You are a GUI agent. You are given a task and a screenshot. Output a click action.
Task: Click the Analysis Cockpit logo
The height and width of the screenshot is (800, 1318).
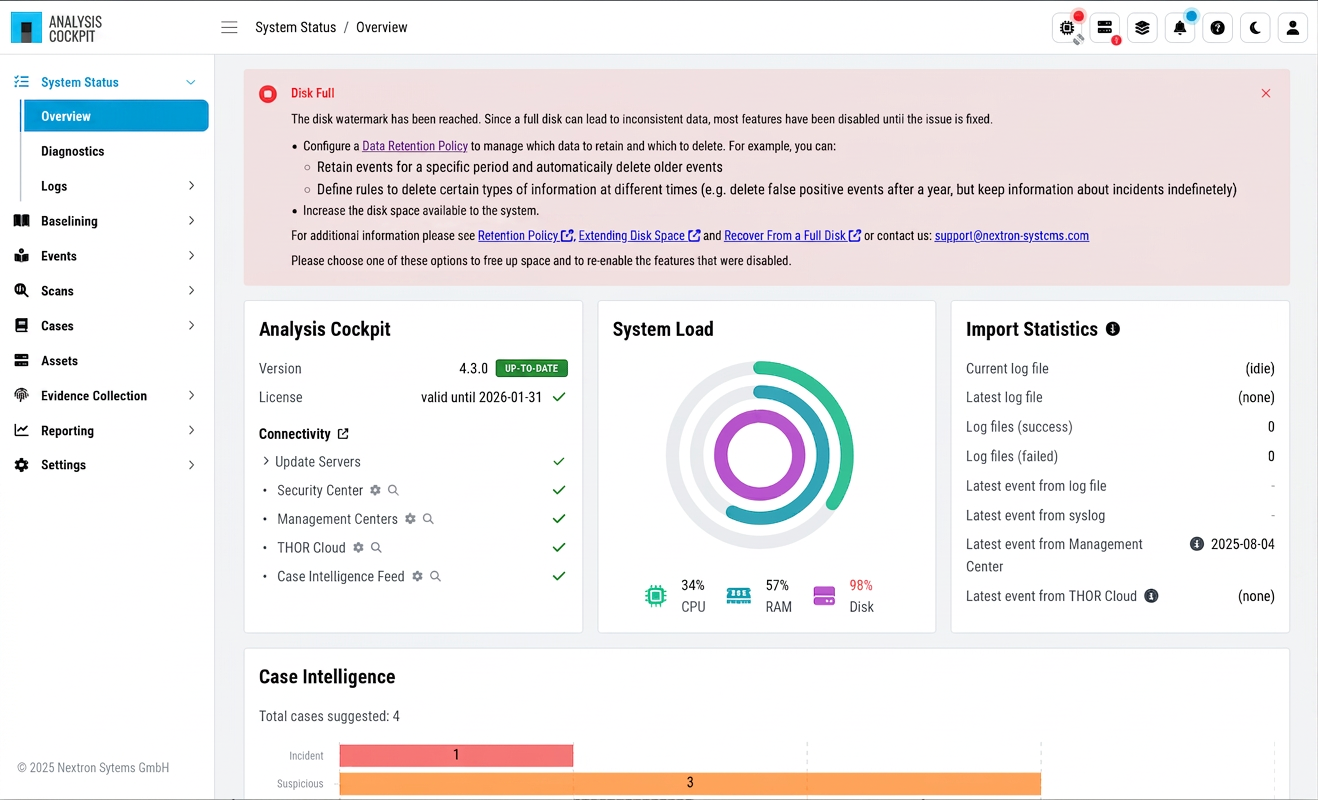[x=57, y=28]
